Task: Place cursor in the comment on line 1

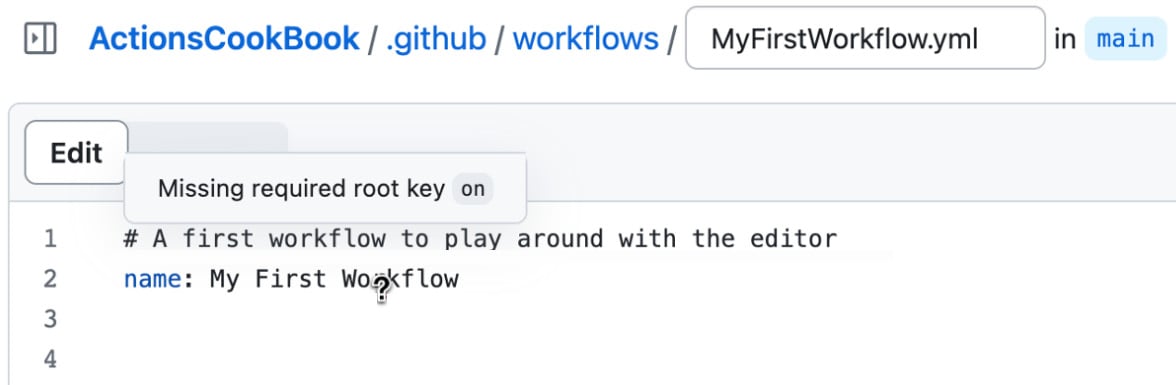Action: (x=480, y=239)
